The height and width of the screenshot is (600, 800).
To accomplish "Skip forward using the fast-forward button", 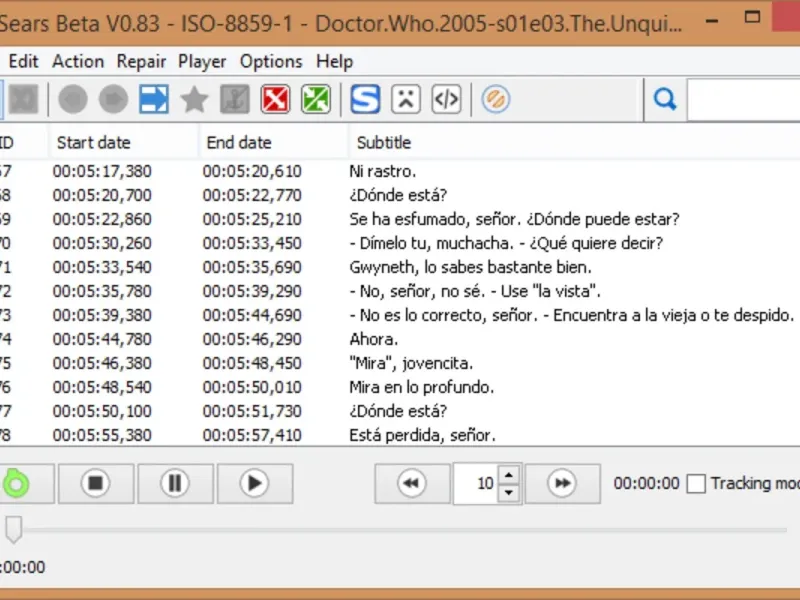I will [x=563, y=483].
